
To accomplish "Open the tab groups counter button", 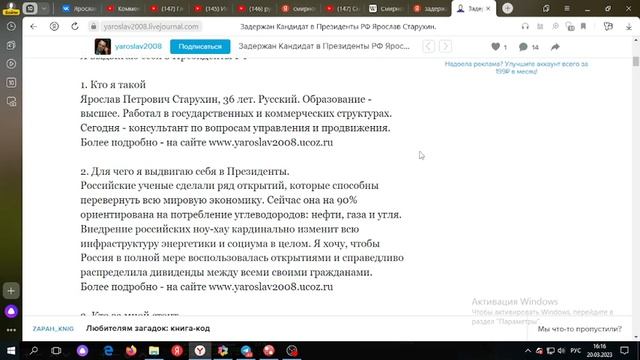I will [30, 8].
